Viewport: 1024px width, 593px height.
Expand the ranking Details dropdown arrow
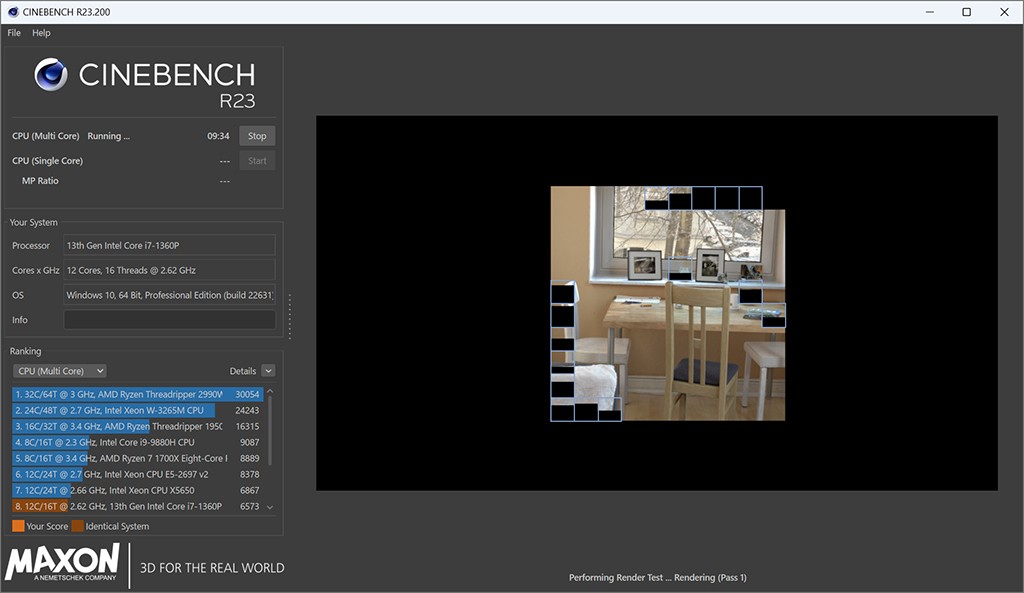[268, 371]
